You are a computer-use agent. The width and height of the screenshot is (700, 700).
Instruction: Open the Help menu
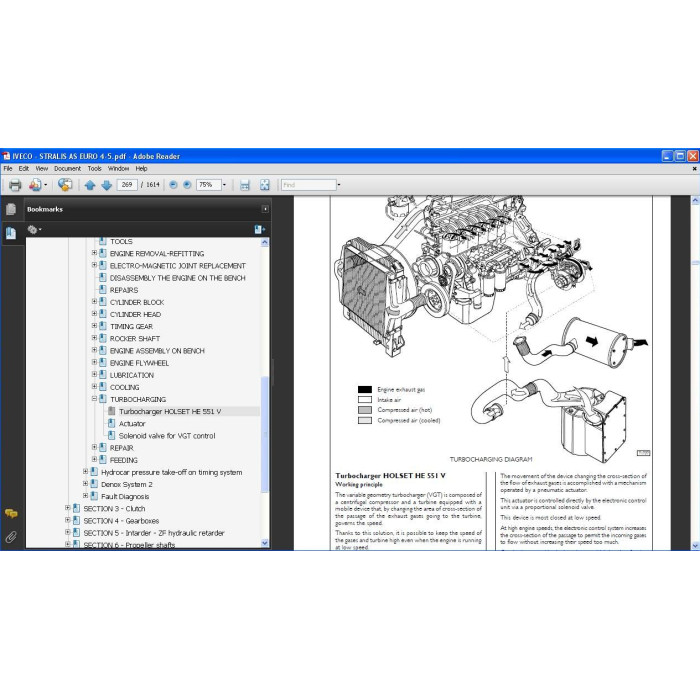[x=142, y=169]
